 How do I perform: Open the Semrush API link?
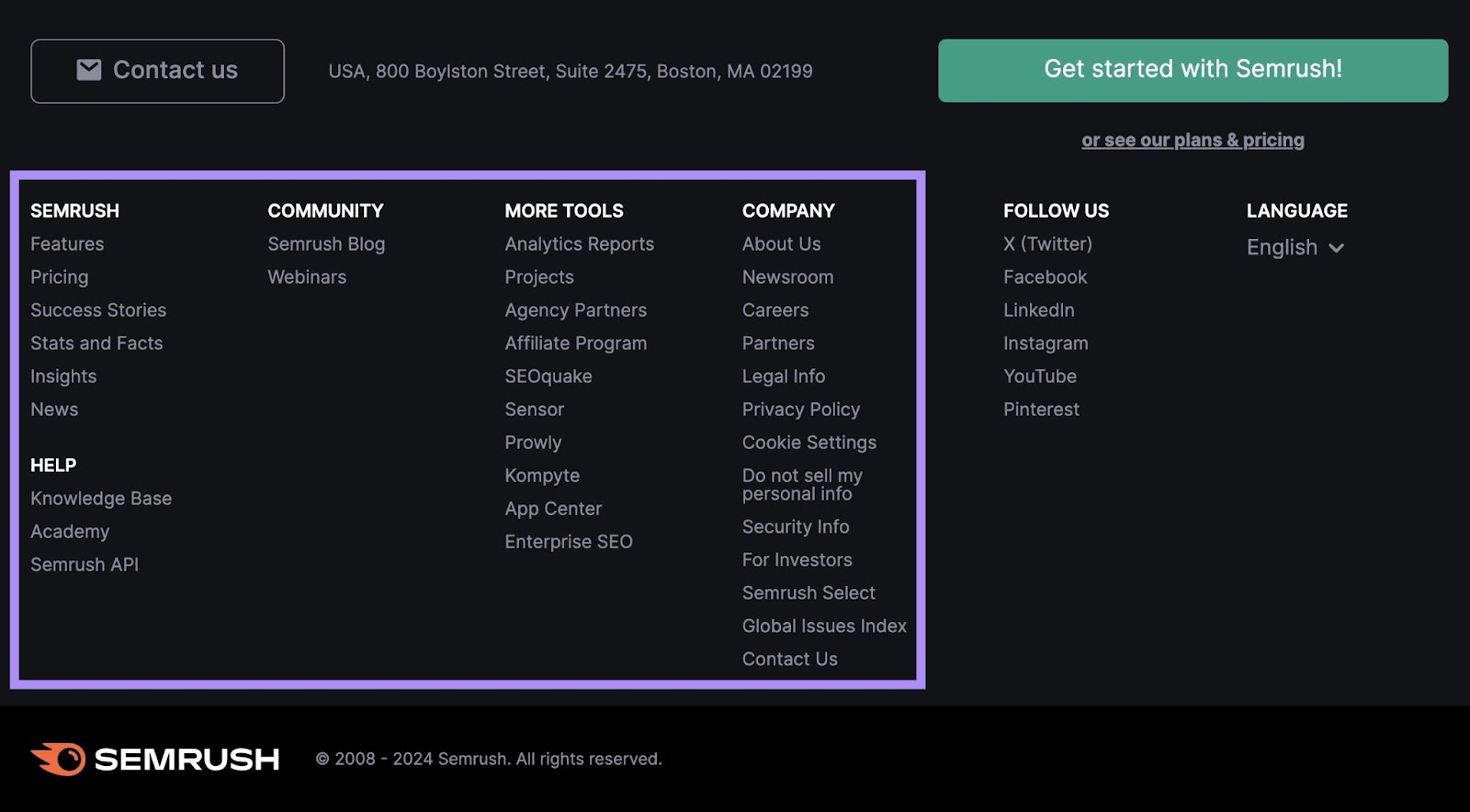tap(85, 564)
